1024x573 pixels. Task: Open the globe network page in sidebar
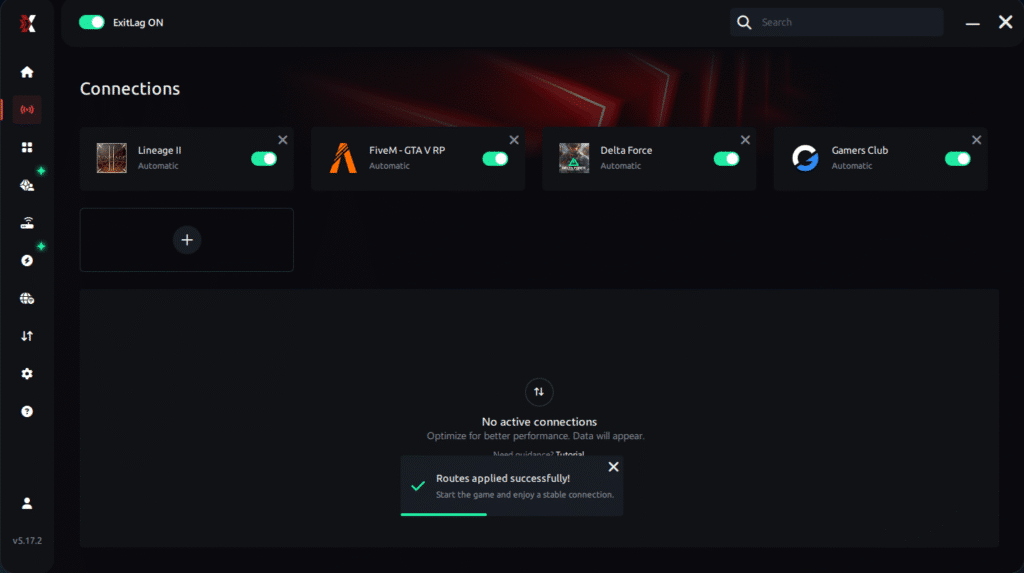[x=27, y=299]
